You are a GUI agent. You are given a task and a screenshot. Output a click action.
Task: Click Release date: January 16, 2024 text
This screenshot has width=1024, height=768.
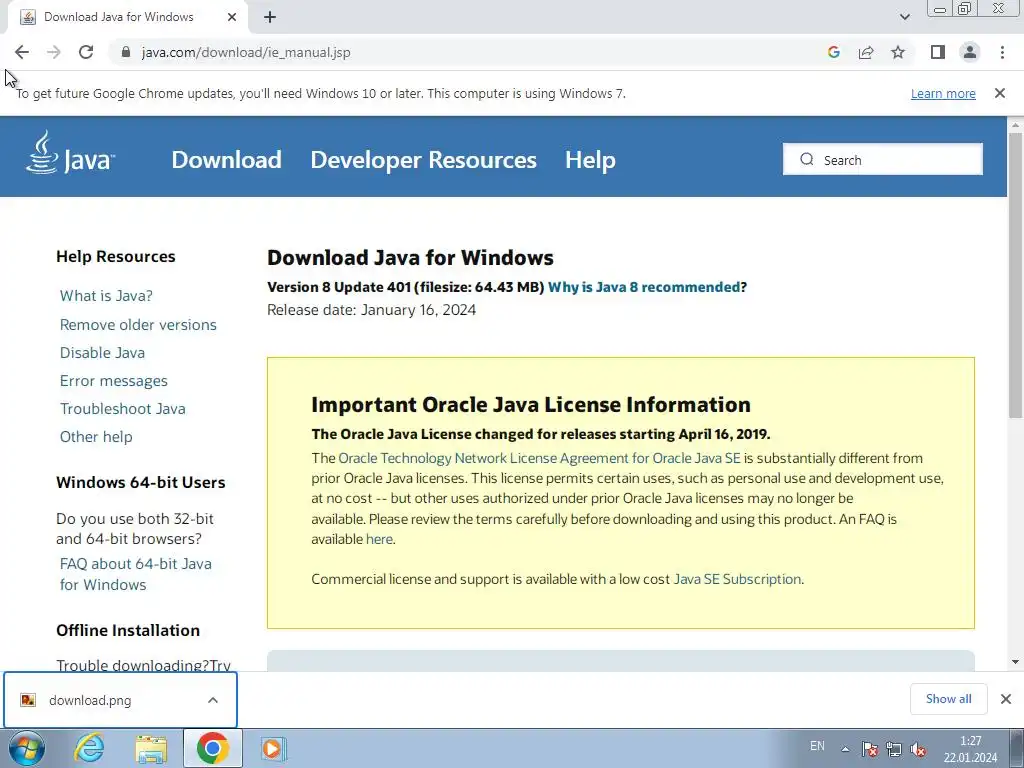372,310
